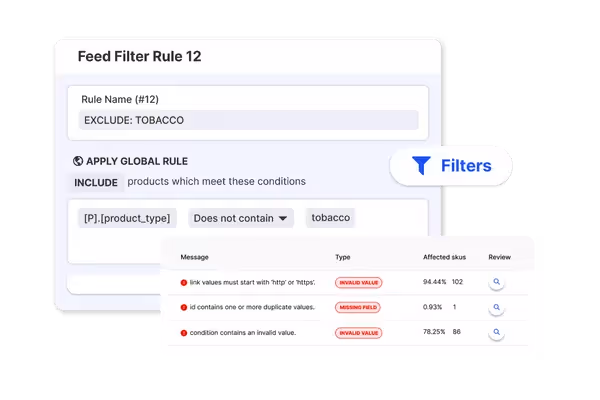Image resolution: width=600 pixels, height=400 pixels.
Task: Click the Filters label text
Action: point(466,166)
